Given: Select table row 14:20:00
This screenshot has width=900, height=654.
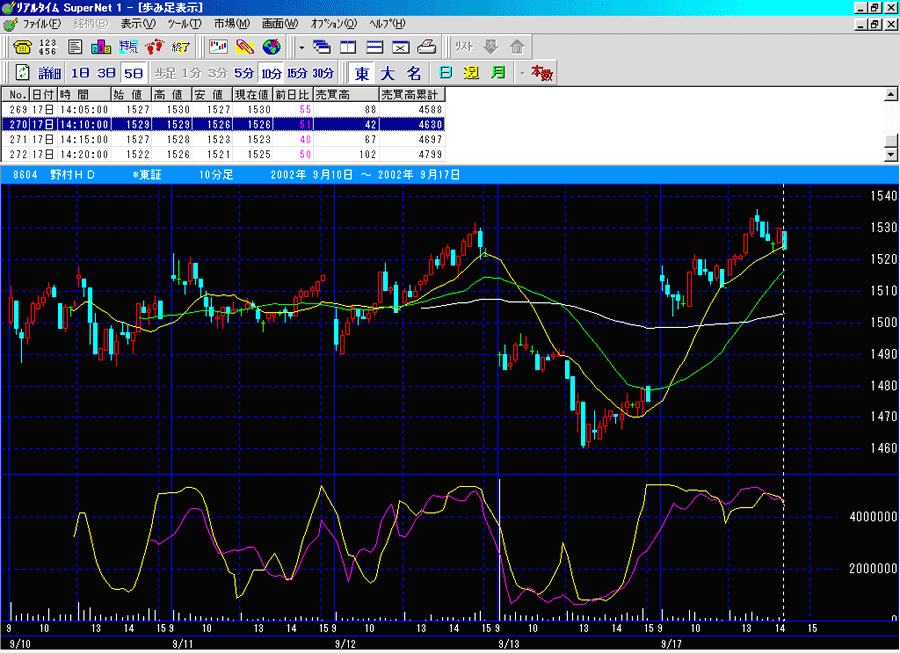Looking at the screenshot, I should pyautogui.click(x=223, y=154).
